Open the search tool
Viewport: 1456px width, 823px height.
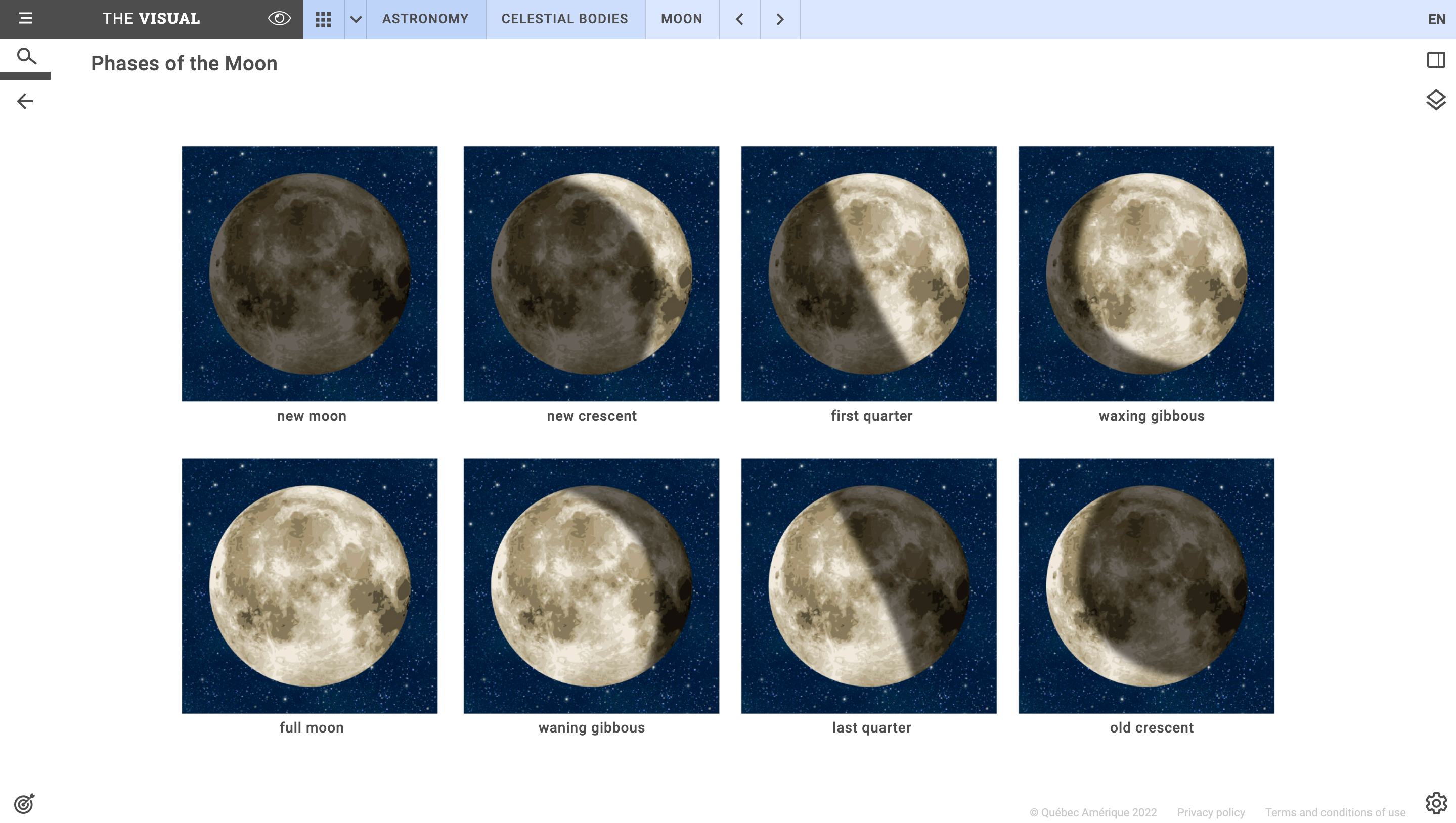point(26,56)
